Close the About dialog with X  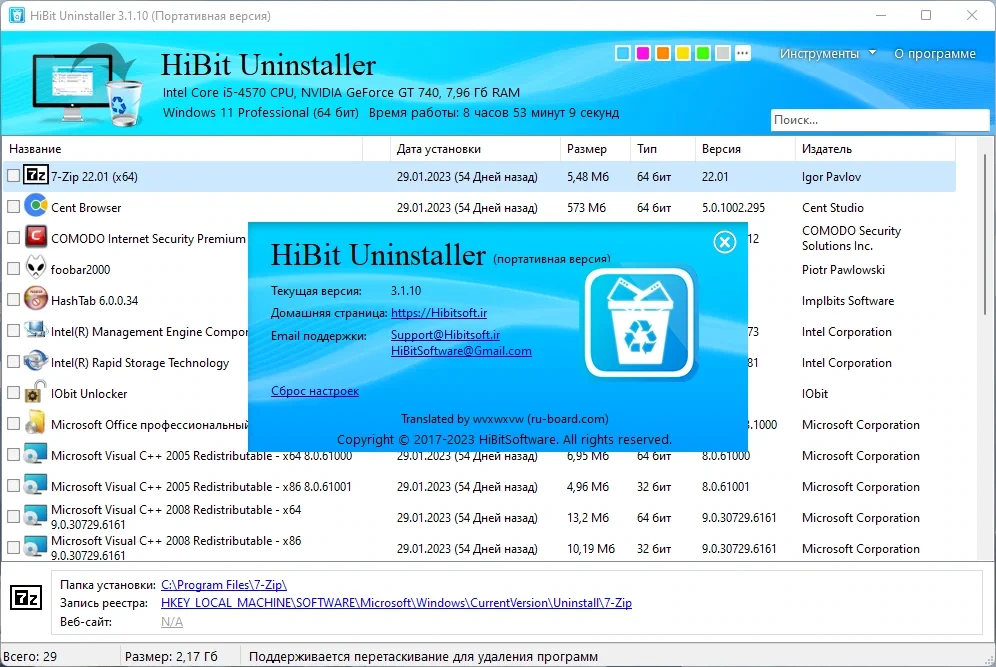(725, 241)
